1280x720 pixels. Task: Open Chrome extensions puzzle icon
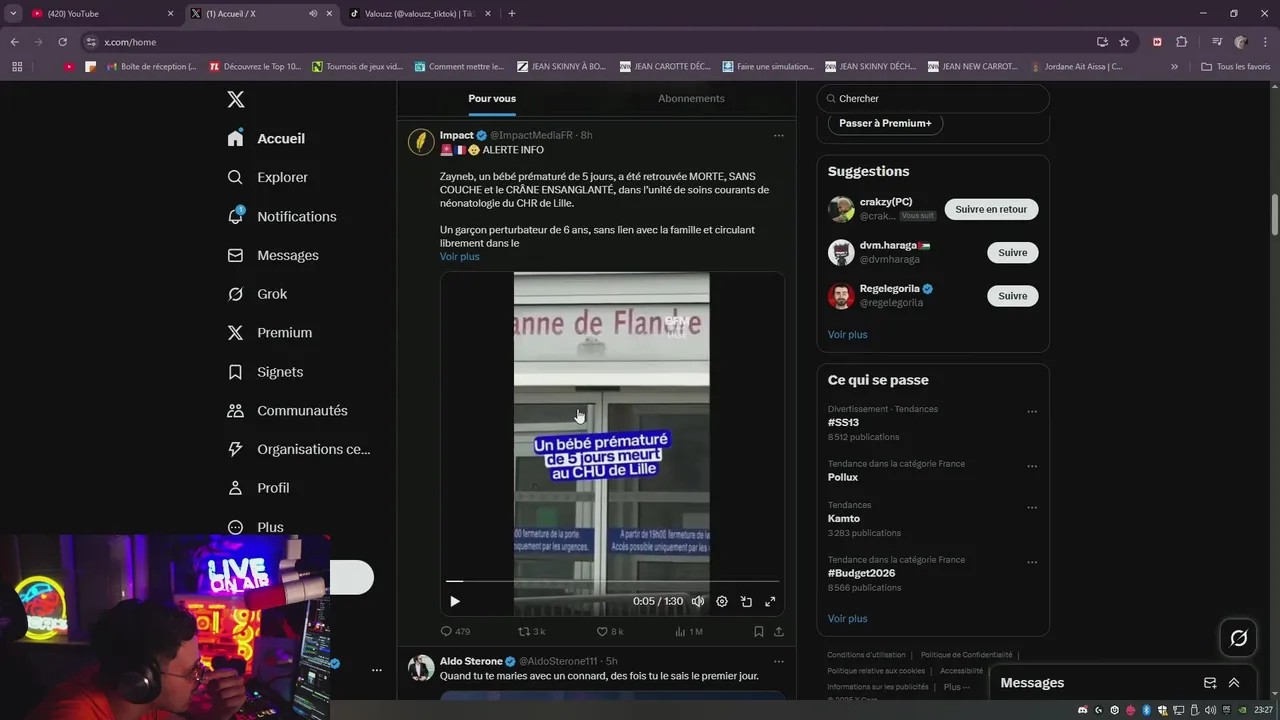click(1181, 42)
